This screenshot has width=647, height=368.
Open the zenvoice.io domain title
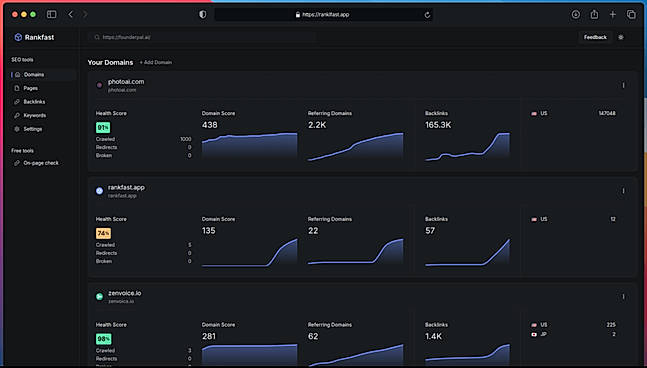tap(125, 293)
